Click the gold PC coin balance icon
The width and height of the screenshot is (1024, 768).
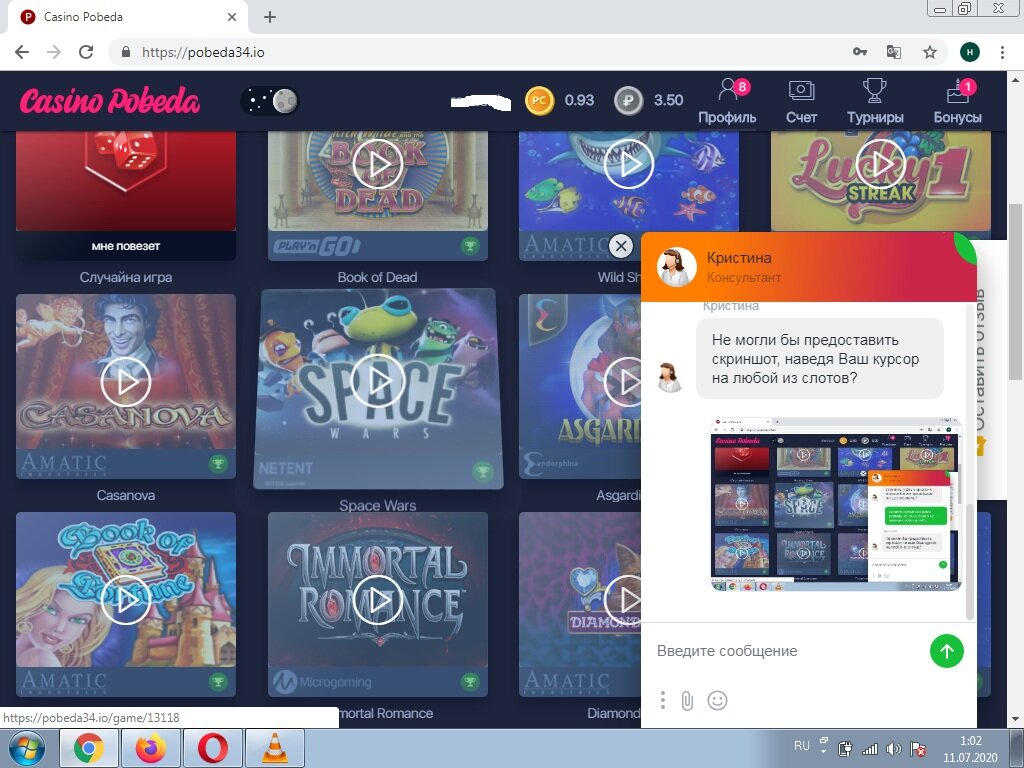click(x=539, y=101)
